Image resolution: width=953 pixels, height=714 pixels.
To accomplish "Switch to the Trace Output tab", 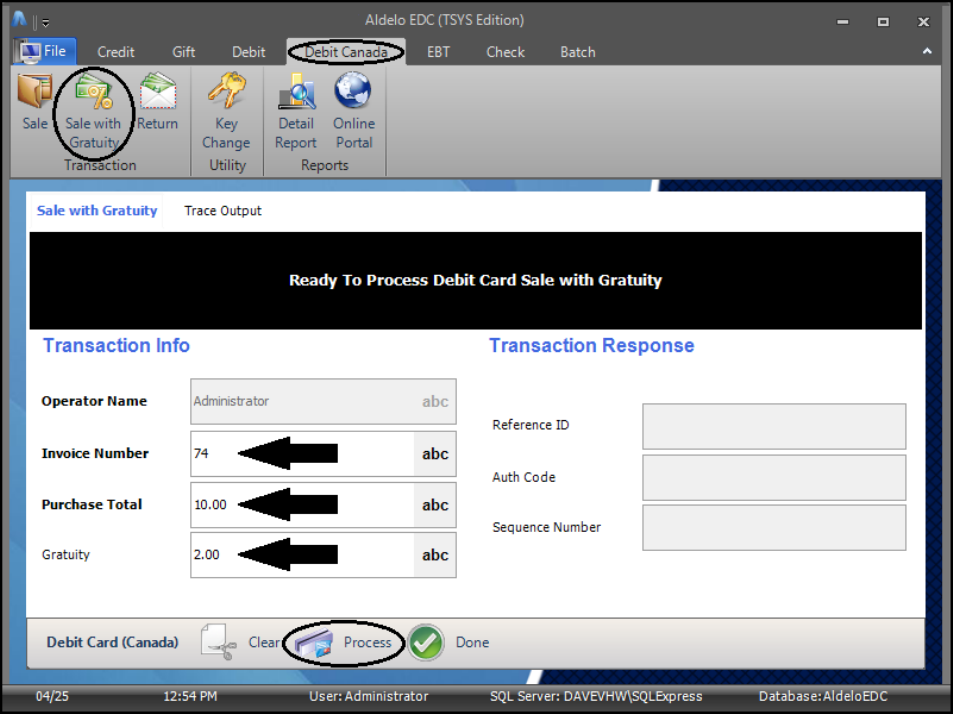I will [x=222, y=211].
